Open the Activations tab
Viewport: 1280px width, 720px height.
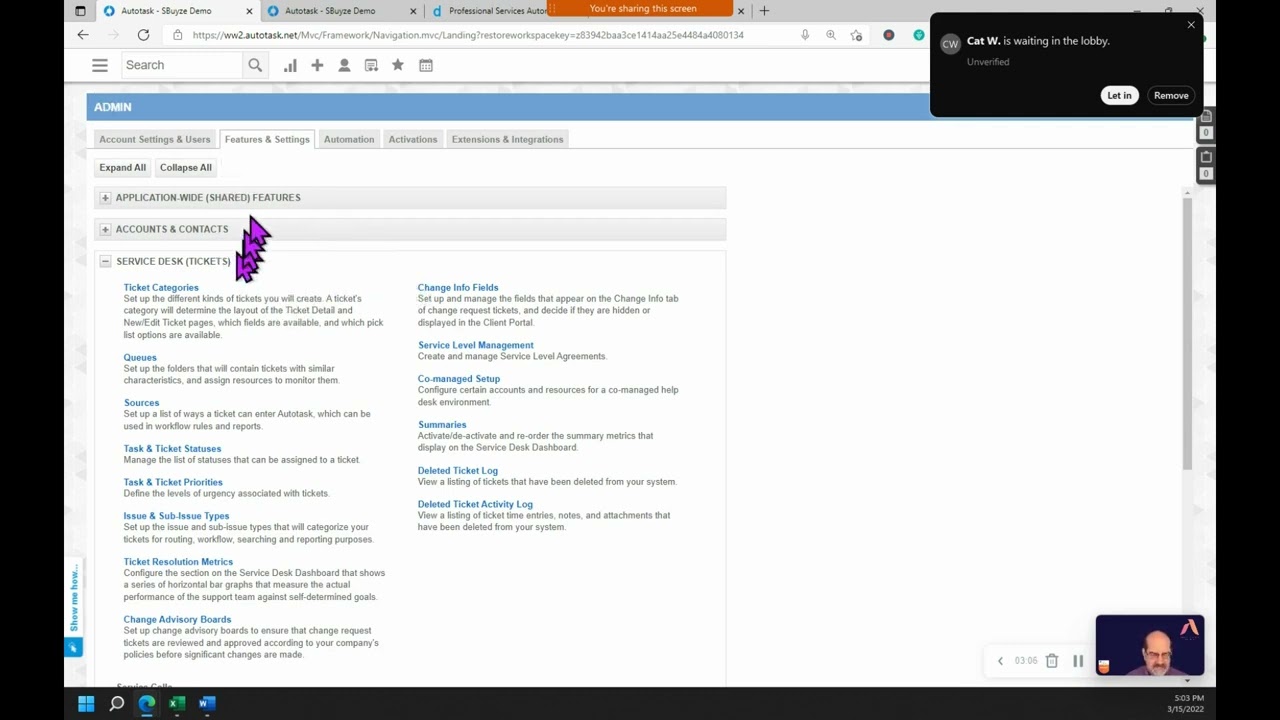[x=413, y=139]
